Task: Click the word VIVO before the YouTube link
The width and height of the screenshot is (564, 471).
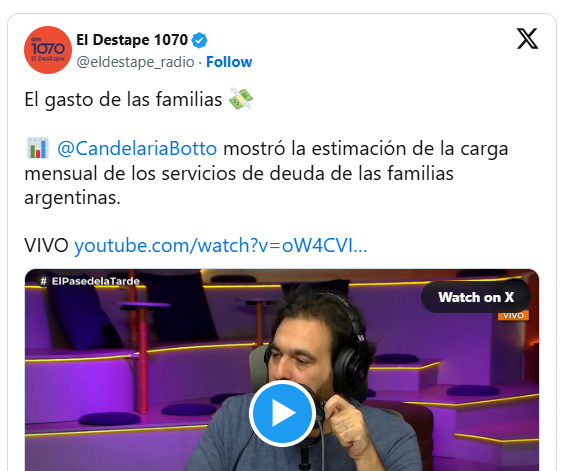Action: (x=46, y=246)
